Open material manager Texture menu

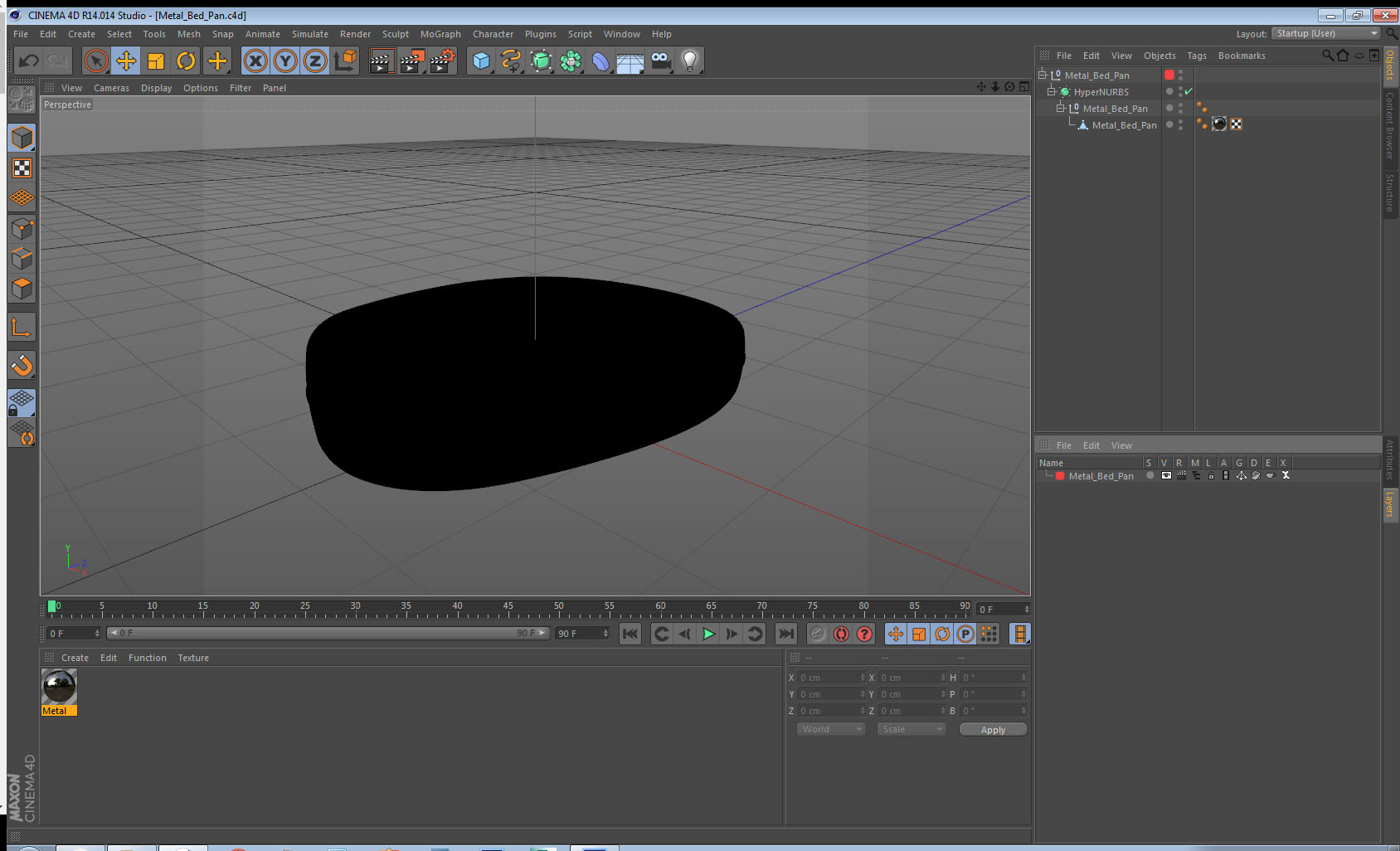click(x=193, y=658)
